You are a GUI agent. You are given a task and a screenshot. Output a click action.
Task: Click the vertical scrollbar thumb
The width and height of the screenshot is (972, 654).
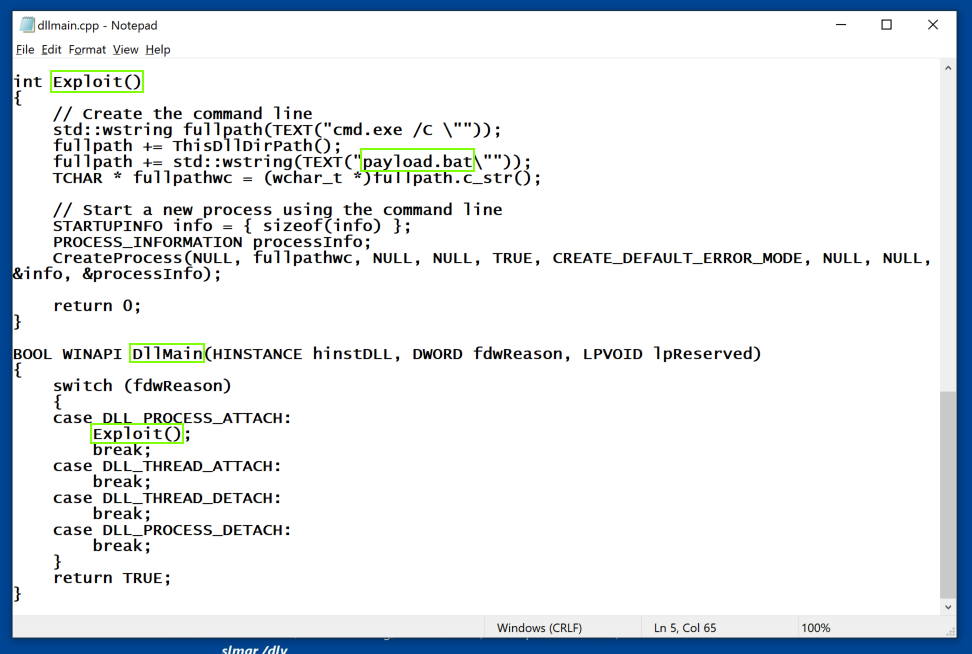(x=948, y=494)
